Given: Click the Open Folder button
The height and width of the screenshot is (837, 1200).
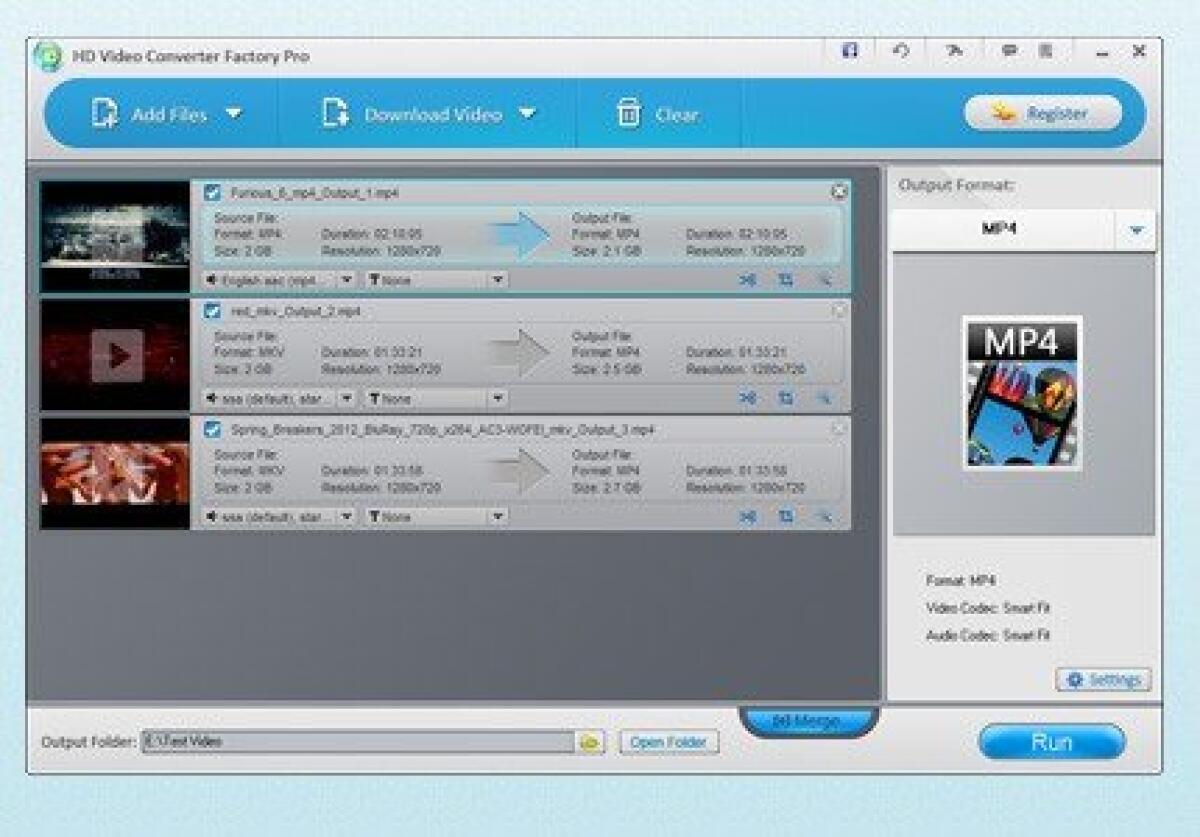Looking at the screenshot, I should [x=668, y=743].
